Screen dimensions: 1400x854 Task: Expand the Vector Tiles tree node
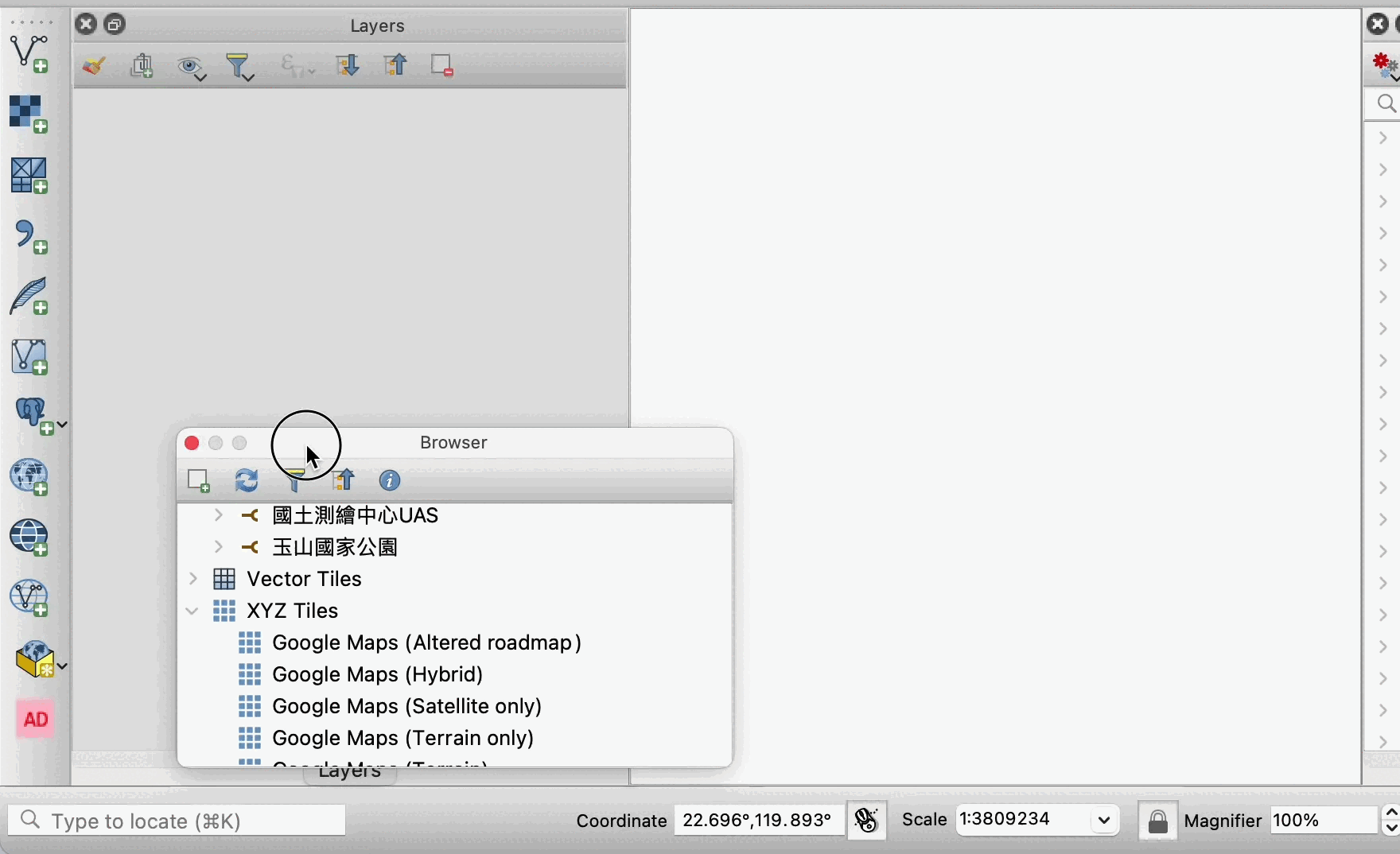(x=192, y=580)
